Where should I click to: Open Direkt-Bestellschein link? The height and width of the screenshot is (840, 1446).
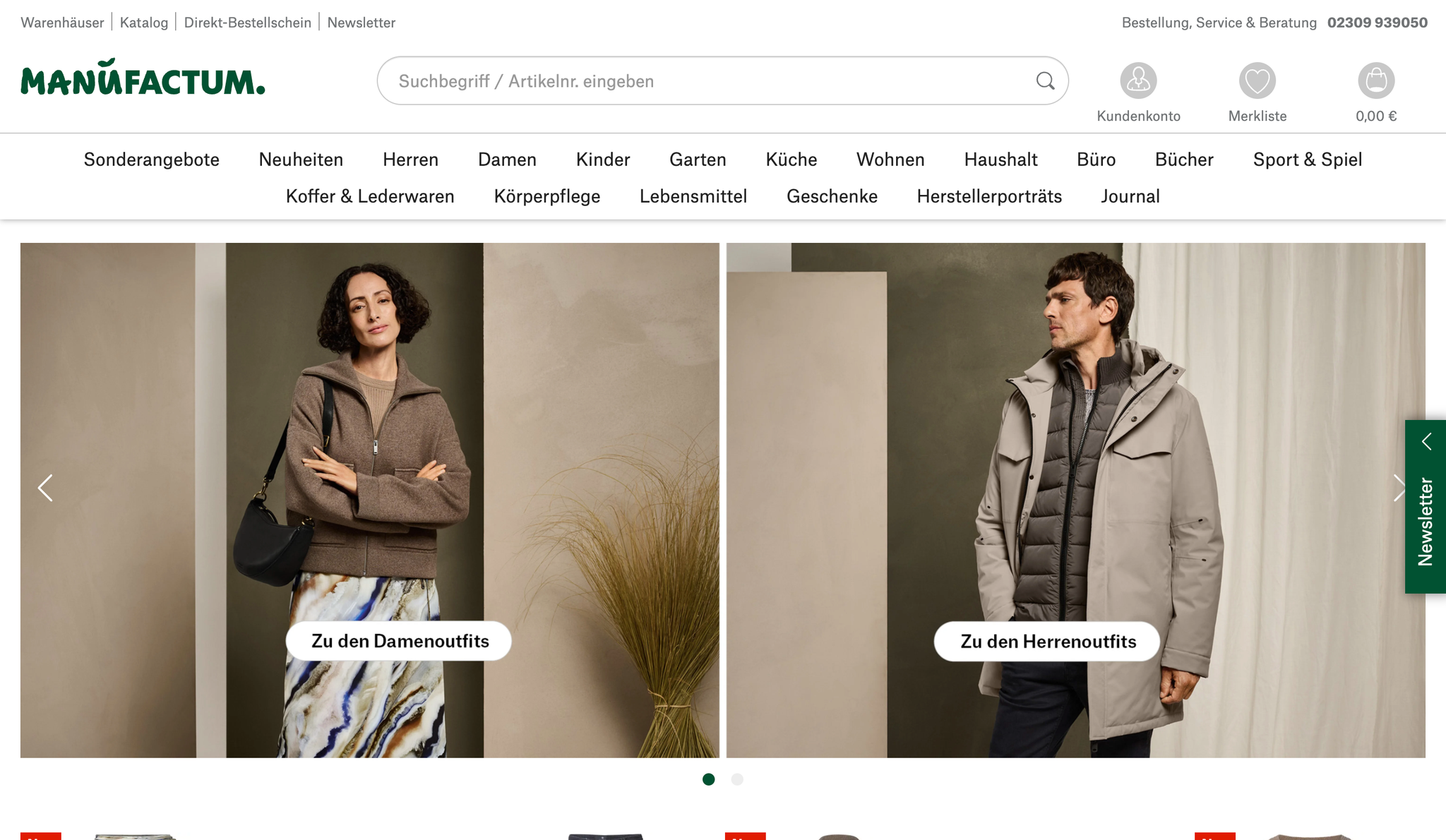coord(247,23)
